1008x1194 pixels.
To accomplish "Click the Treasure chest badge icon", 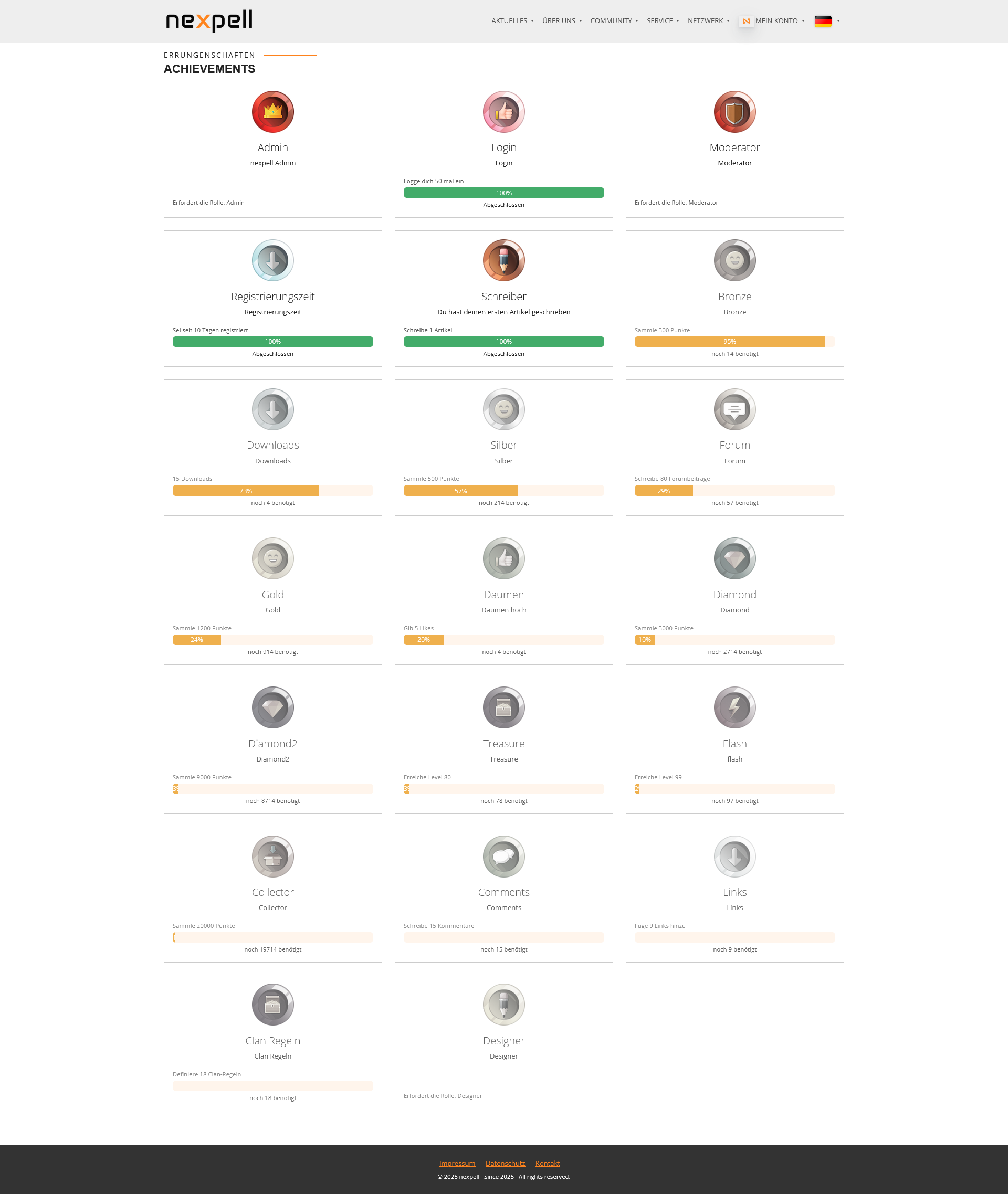I will point(503,707).
